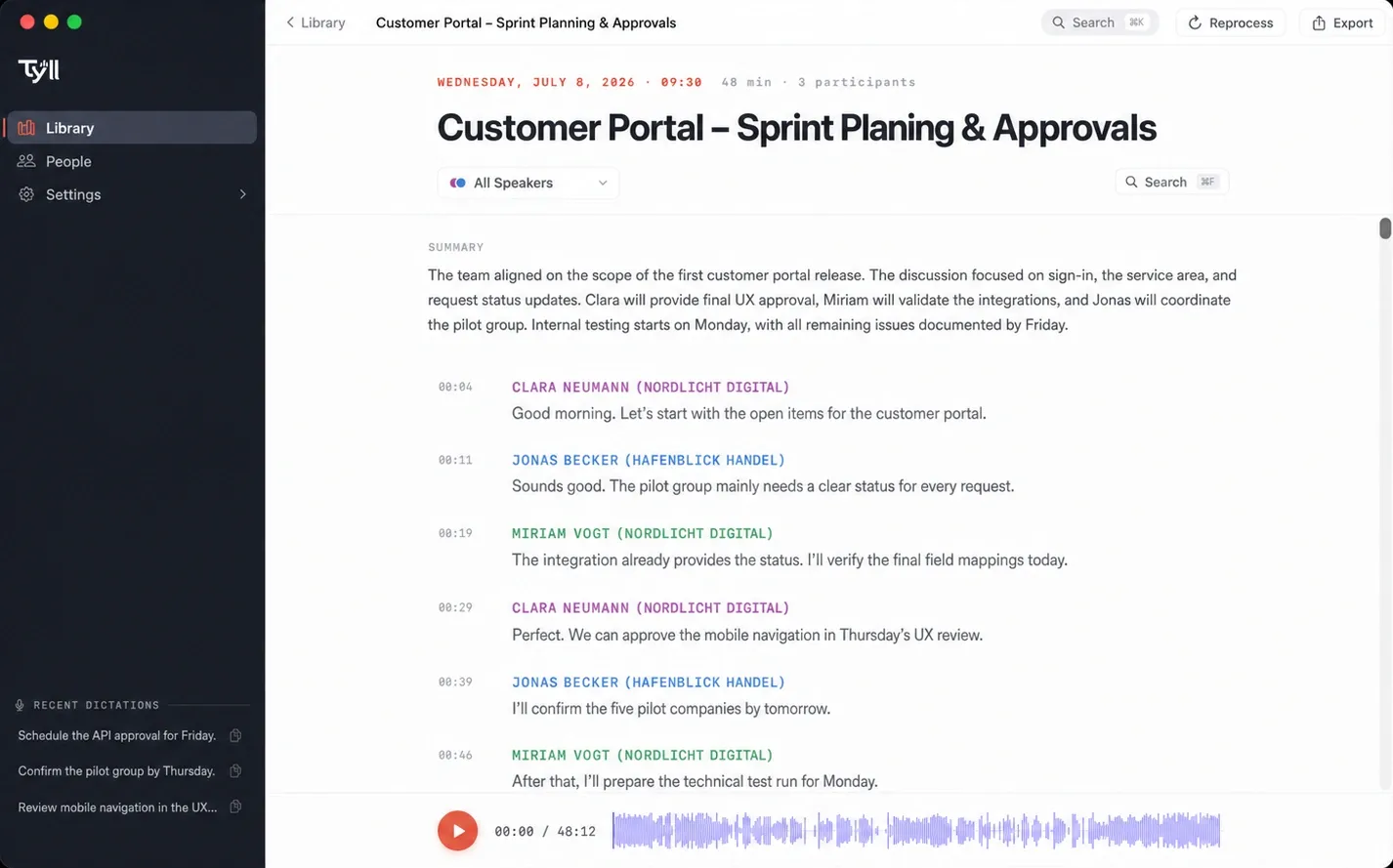Screen dimensions: 1393x868
Task: Jump to timestamp 00:11
Action: pos(455,460)
